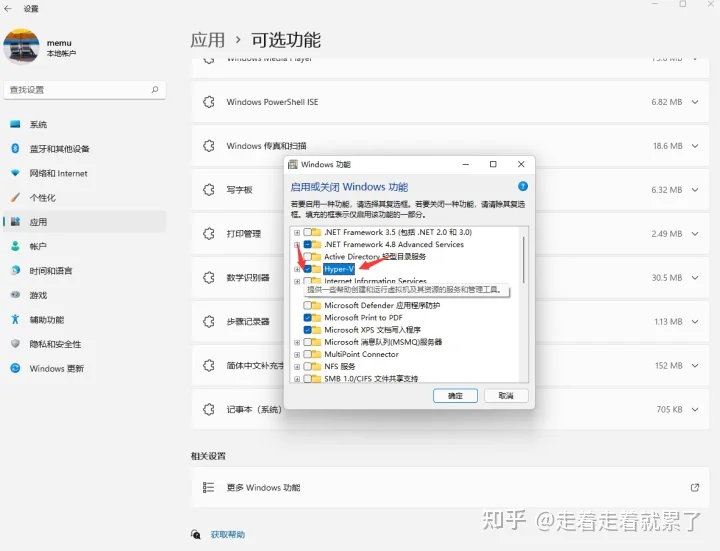Click the memu account avatar

coord(21,47)
